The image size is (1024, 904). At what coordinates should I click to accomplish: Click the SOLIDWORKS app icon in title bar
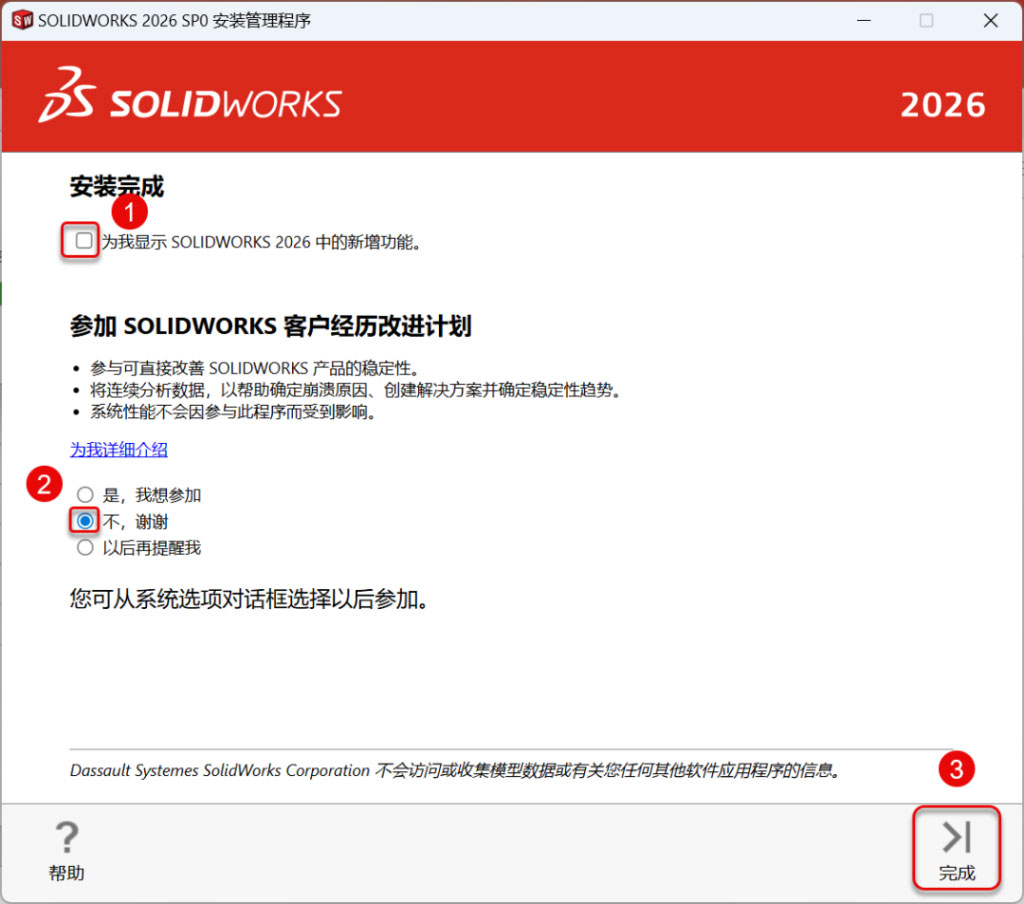tap(21, 21)
